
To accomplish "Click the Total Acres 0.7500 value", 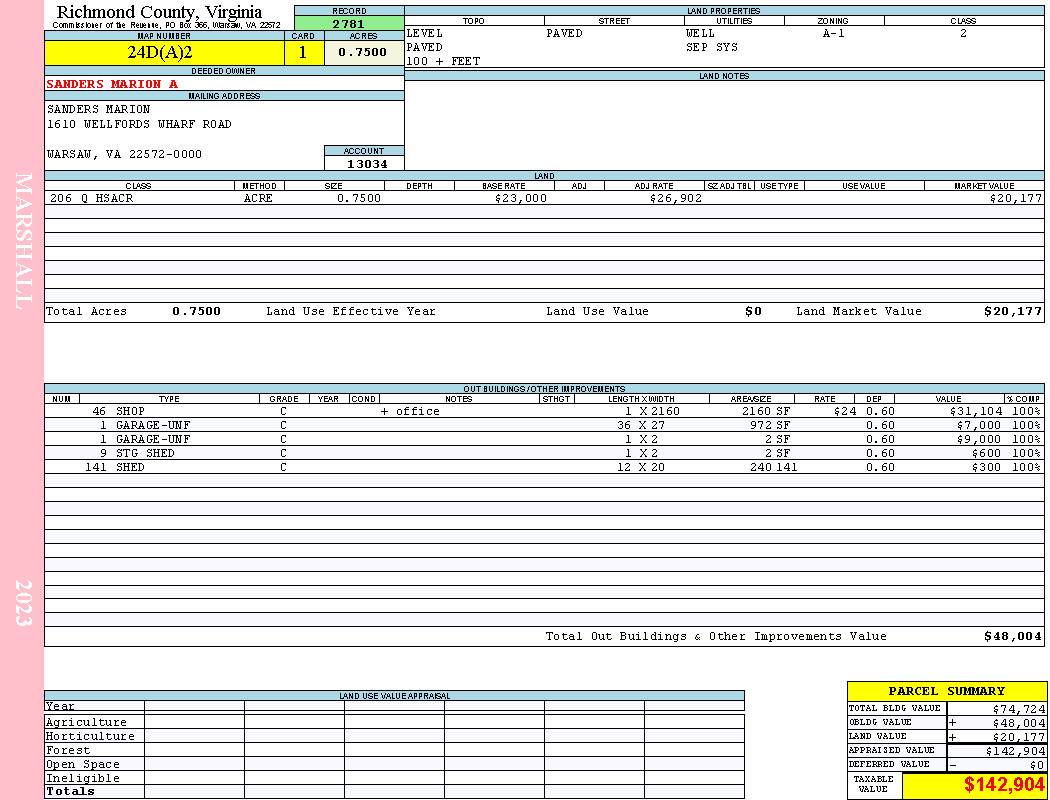I will click(x=196, y=311).
